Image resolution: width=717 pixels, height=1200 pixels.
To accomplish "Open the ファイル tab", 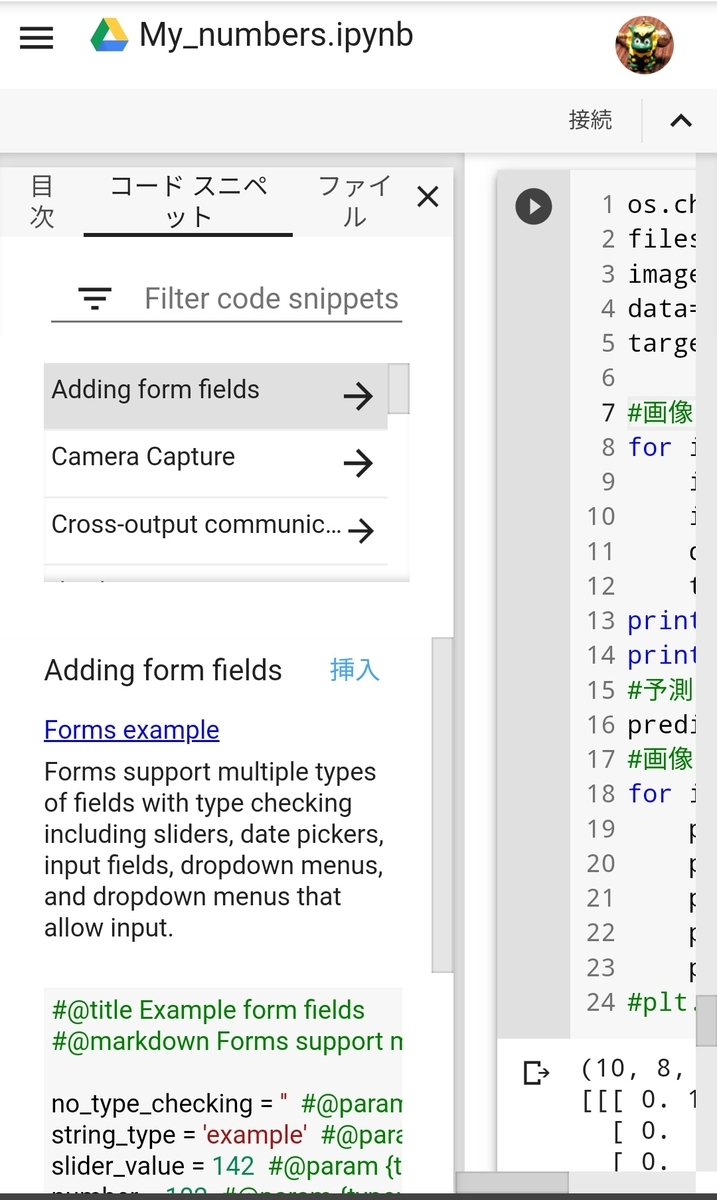I will (x=354, y=201).
